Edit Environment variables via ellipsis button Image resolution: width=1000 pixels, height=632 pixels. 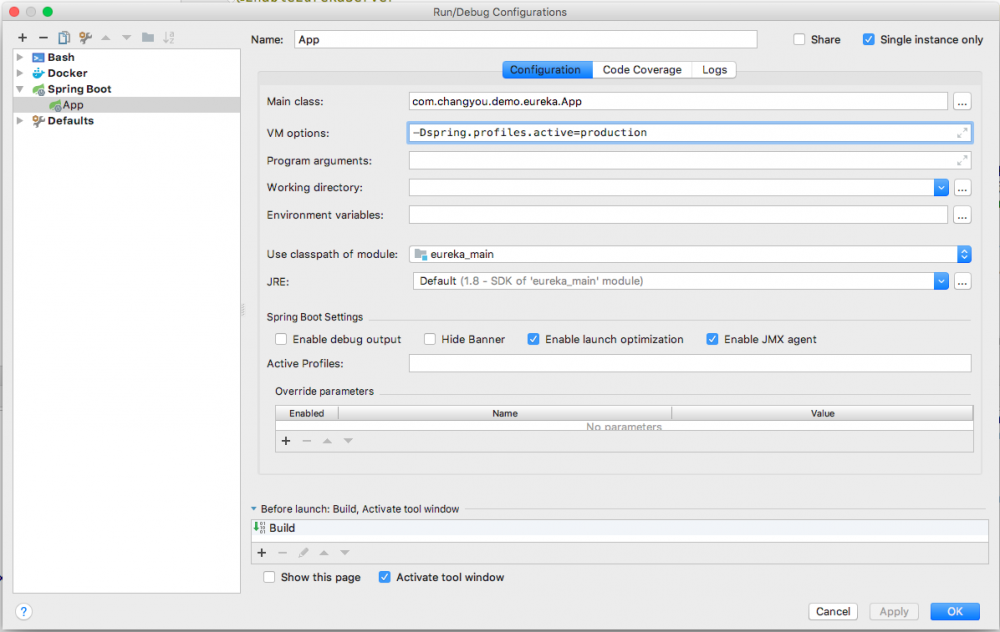pos(962,216)
